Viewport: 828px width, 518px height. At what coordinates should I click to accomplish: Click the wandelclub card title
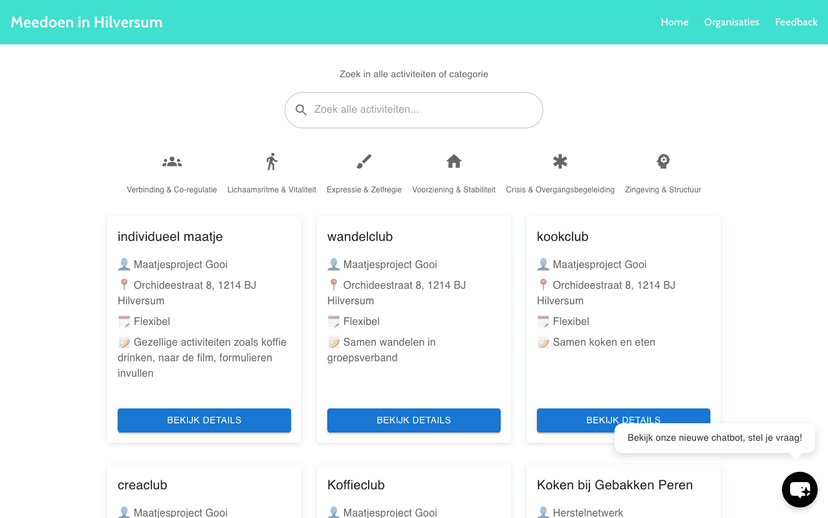click(x=360, y=237)
